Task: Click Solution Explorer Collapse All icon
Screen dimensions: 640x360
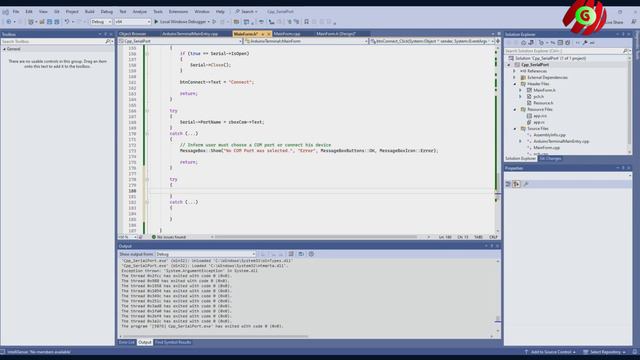Action: pos(560,42)
